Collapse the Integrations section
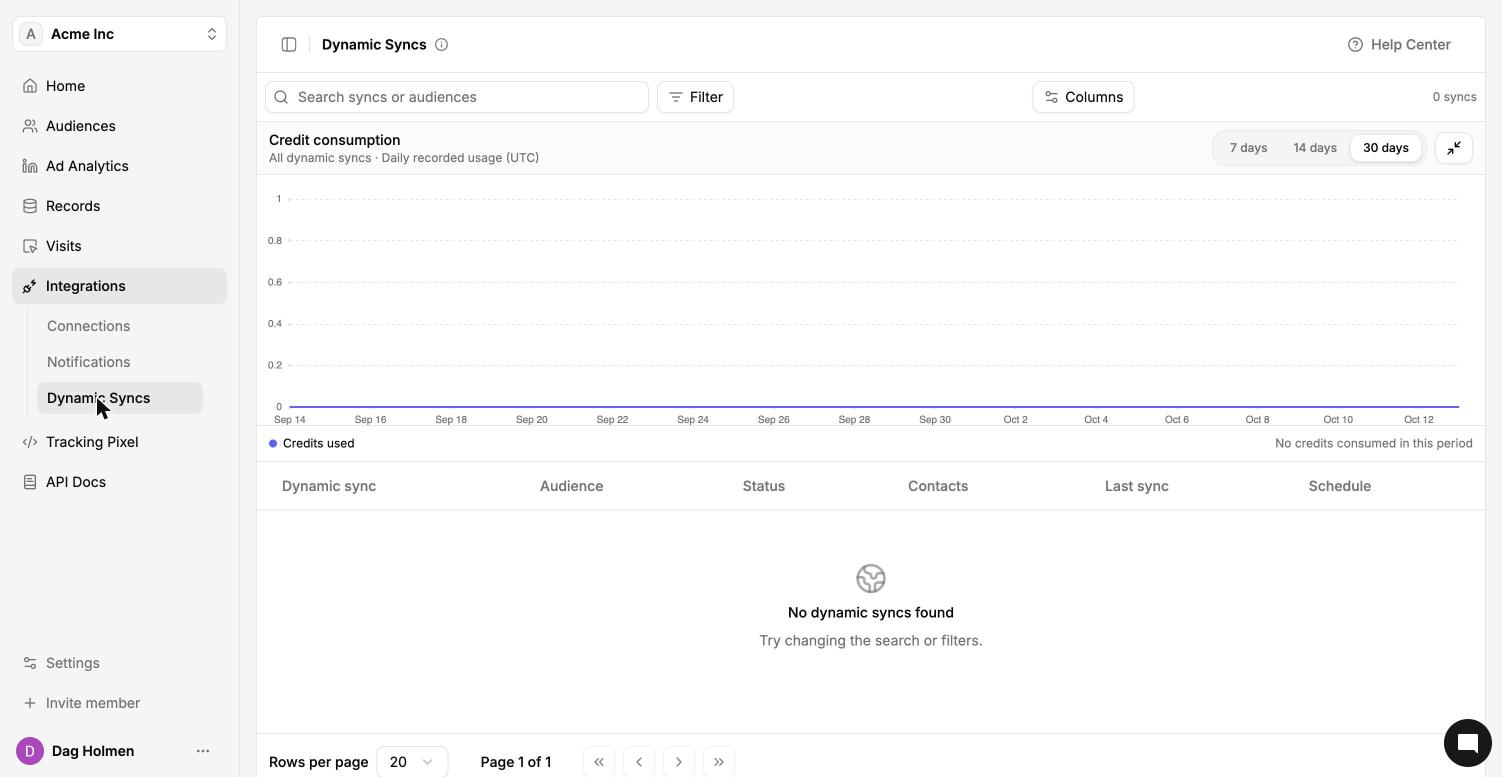The width and height of the screenshot is (1502, 777). pyautogui.click(x=120, y=286)
